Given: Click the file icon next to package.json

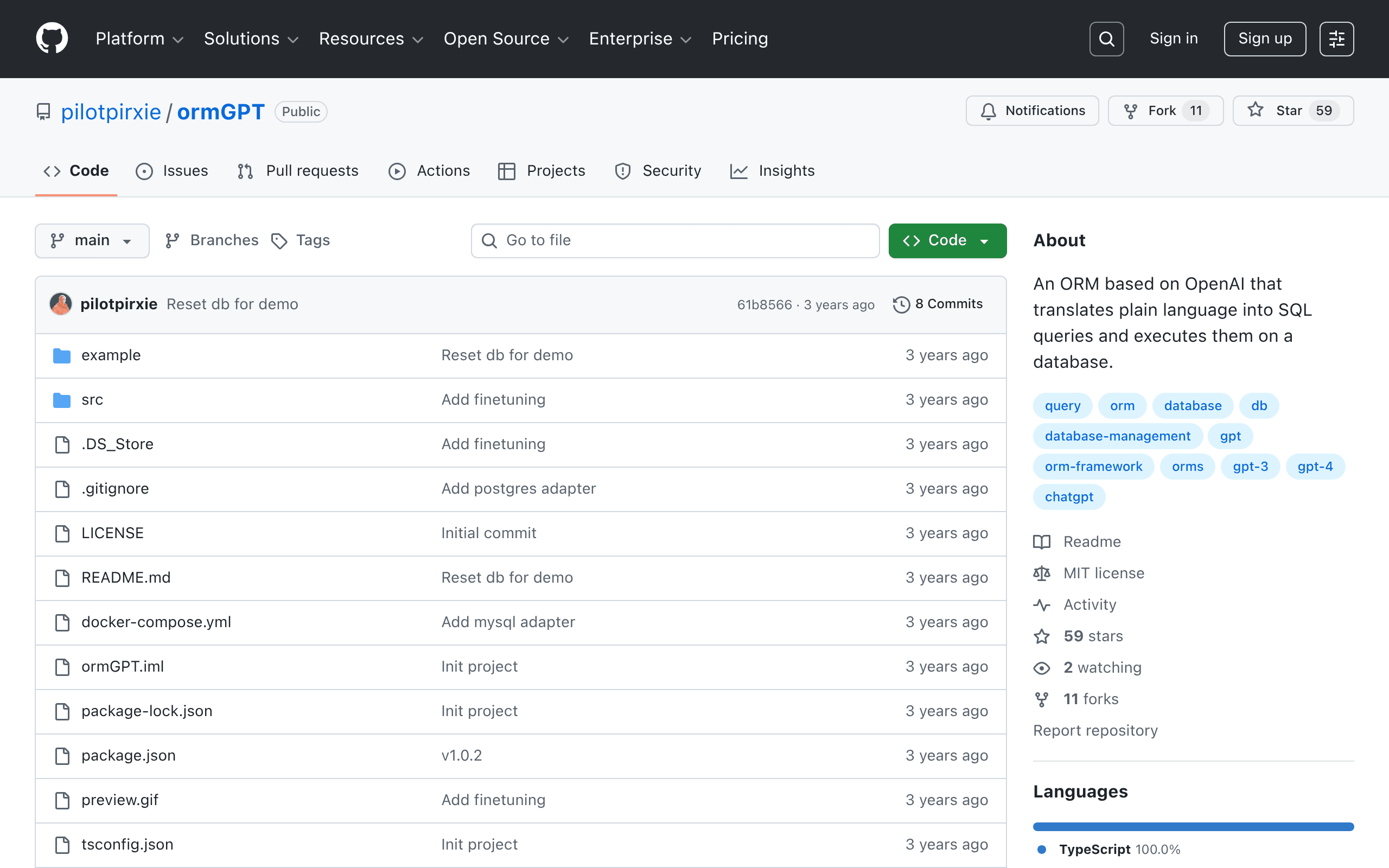Looking at the screenshot, I should [x=62, y=756].
